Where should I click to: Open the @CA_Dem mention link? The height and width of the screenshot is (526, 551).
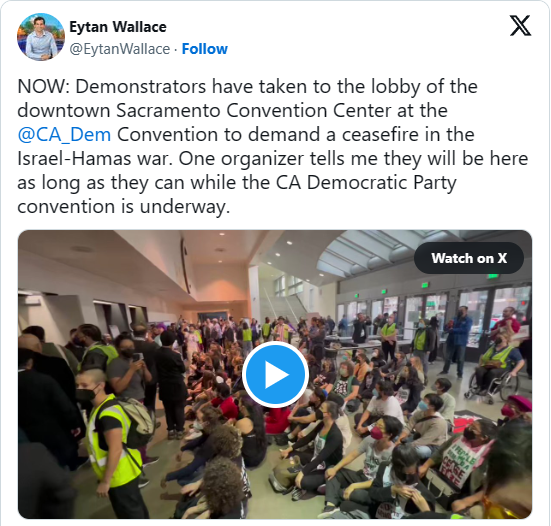pos(64,135)
